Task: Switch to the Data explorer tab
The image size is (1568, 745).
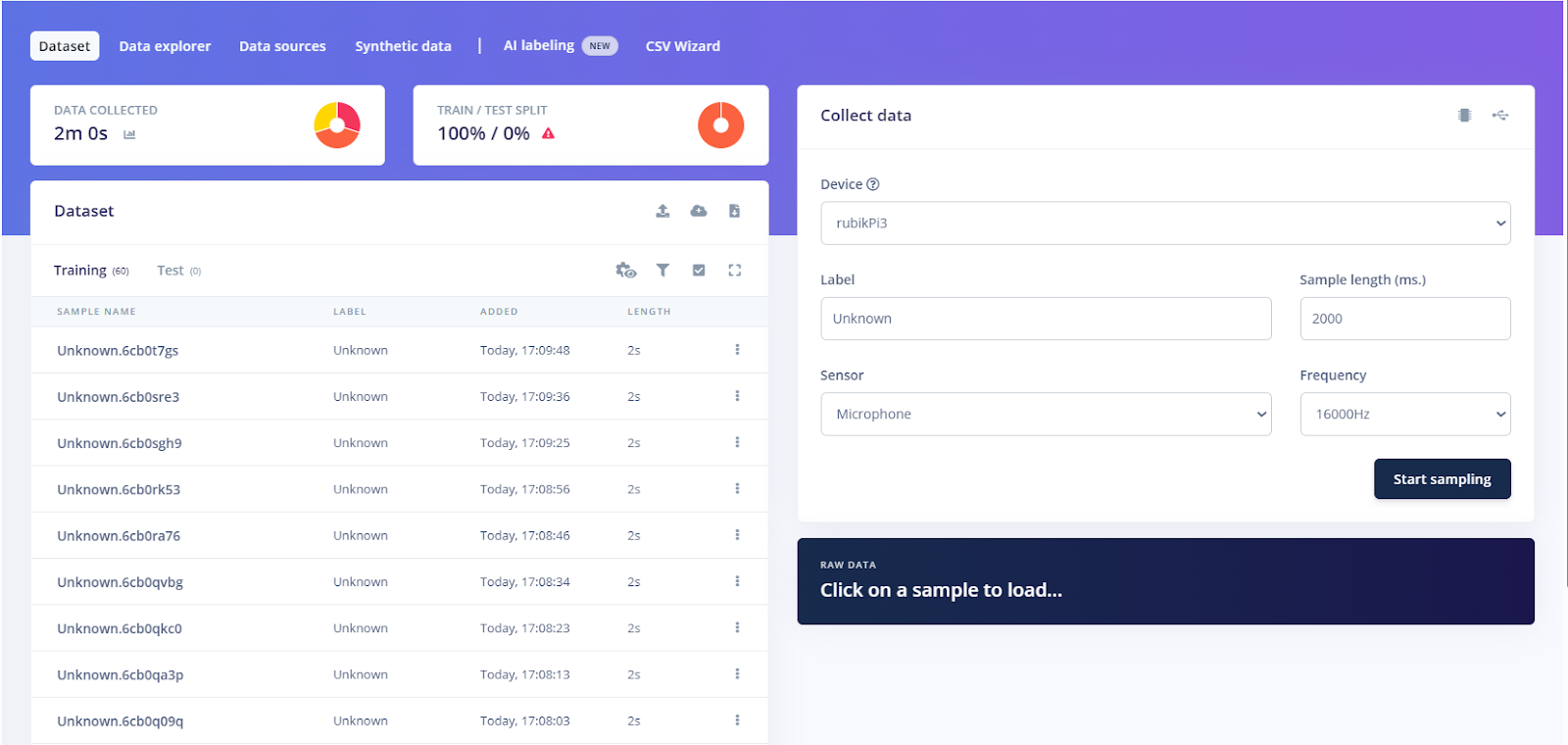Action: pos(165,46)
